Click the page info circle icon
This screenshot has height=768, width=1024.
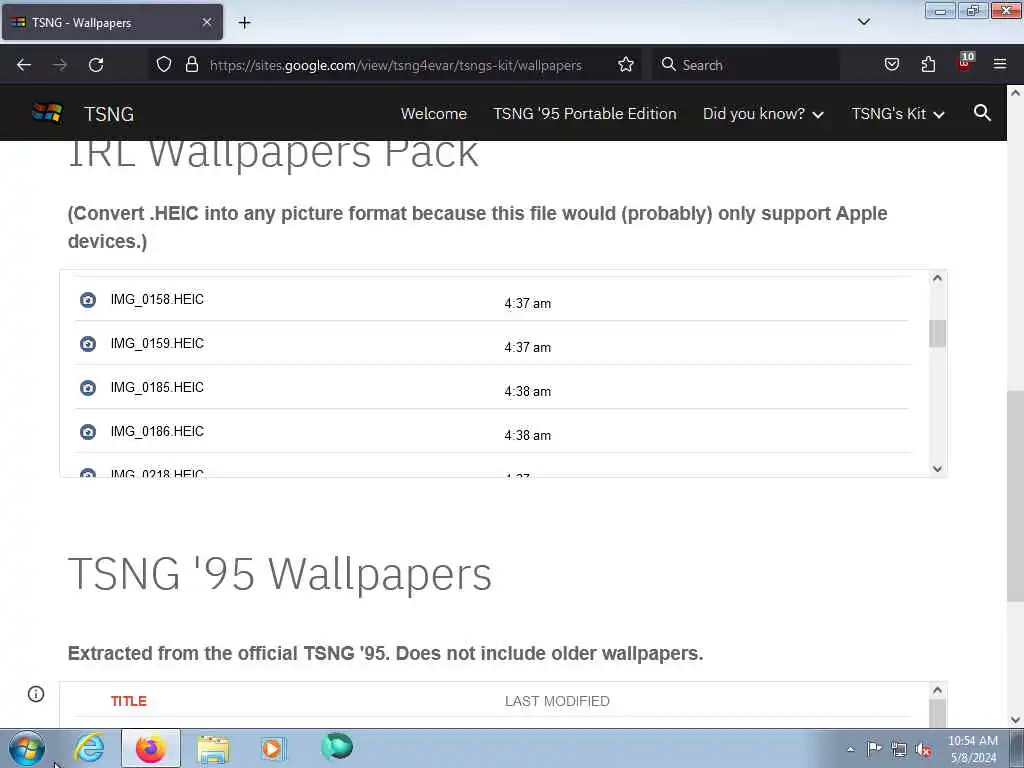[x=36, y=694]
